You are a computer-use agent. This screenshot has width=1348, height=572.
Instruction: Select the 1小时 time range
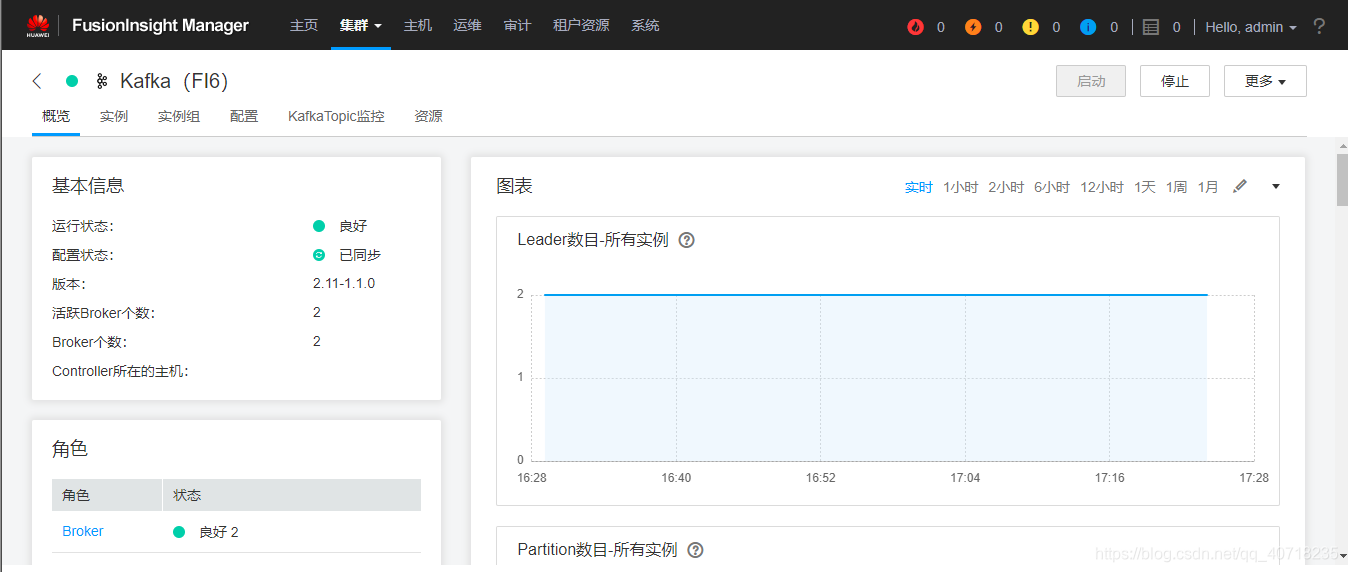point(961,187)
